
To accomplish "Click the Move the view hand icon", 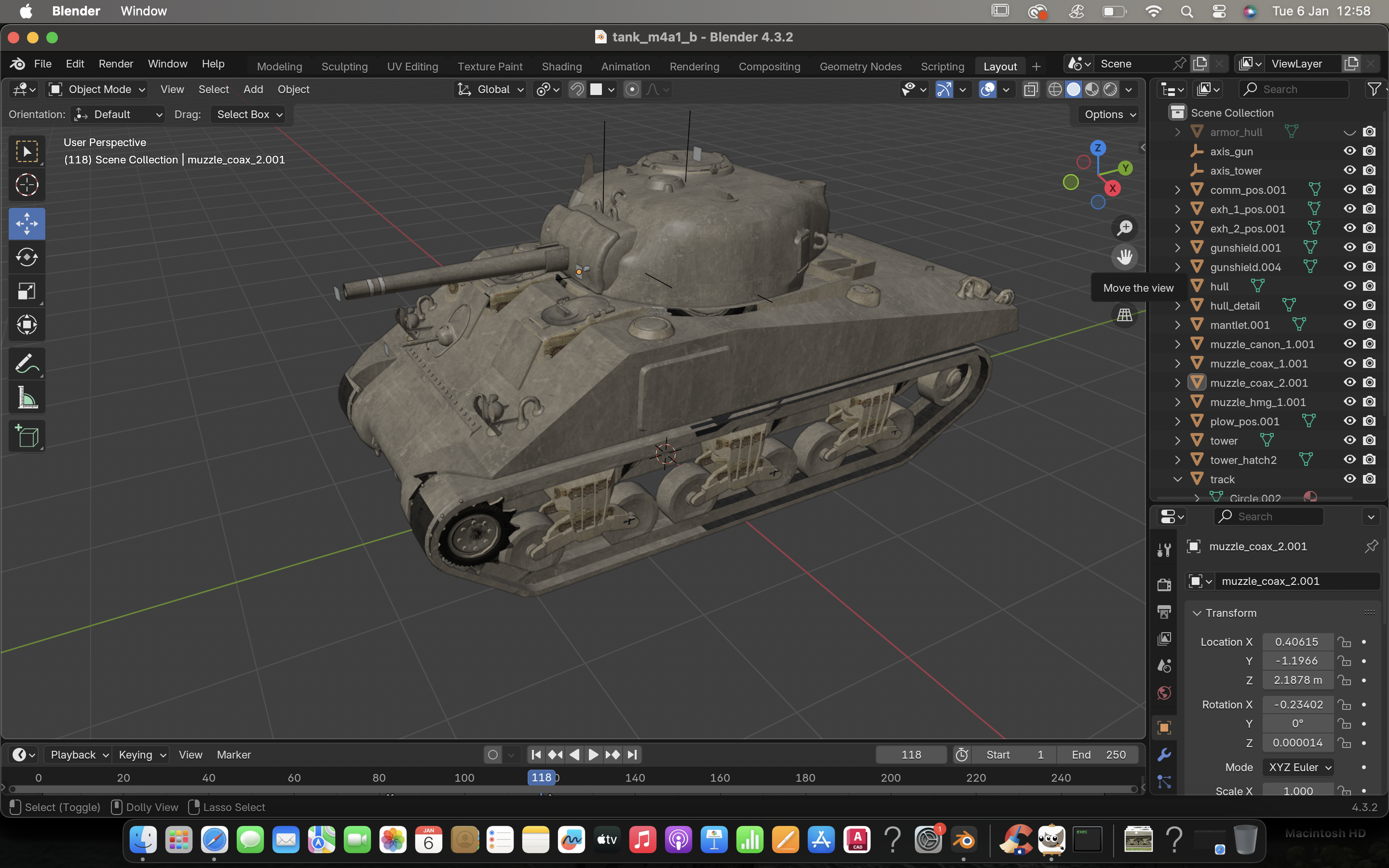I will [x=1124, y=257].
